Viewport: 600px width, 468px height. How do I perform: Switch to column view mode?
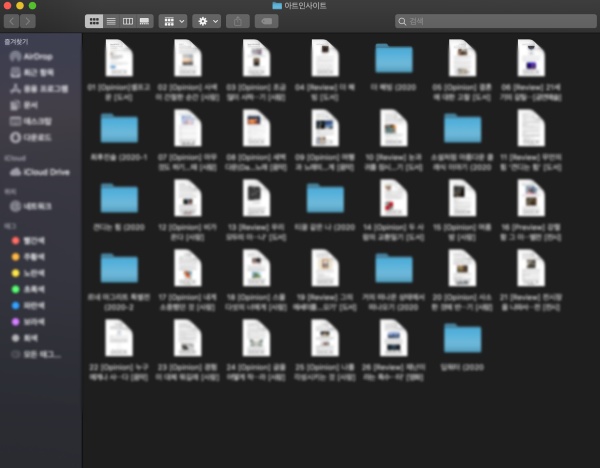128,21
